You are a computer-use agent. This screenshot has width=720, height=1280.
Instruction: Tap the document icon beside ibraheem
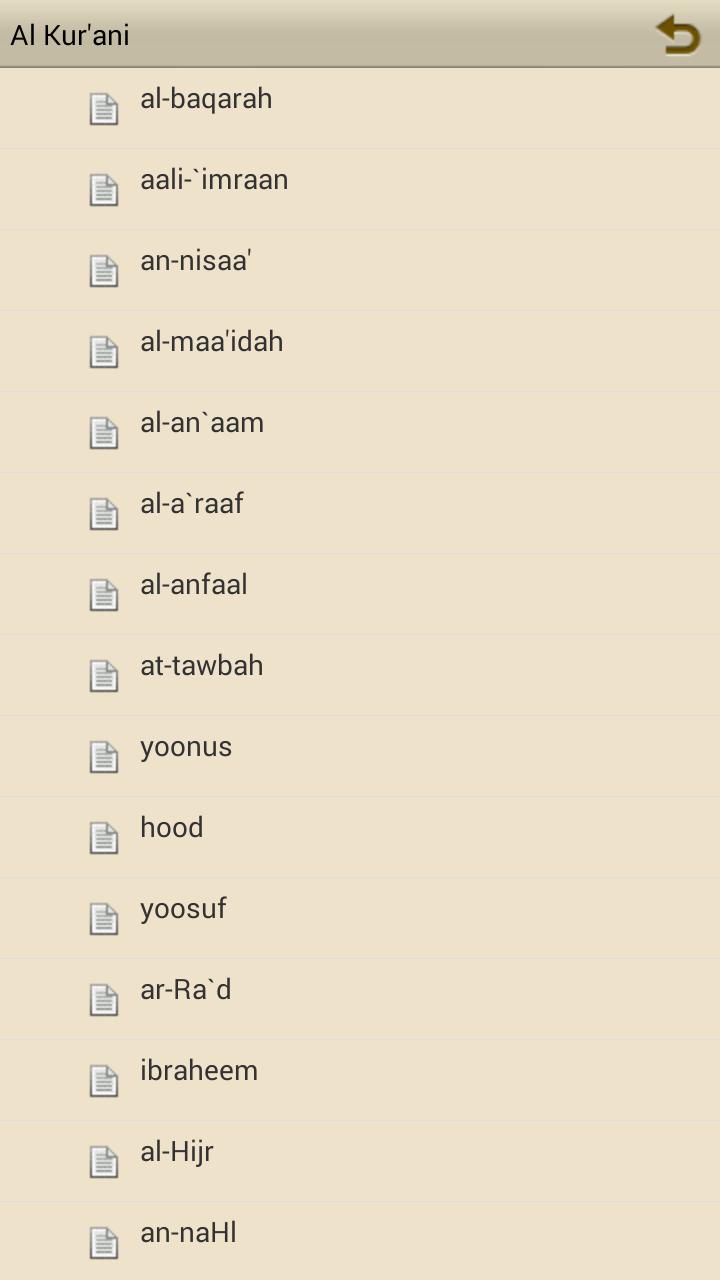click(x=104, y=1081)
